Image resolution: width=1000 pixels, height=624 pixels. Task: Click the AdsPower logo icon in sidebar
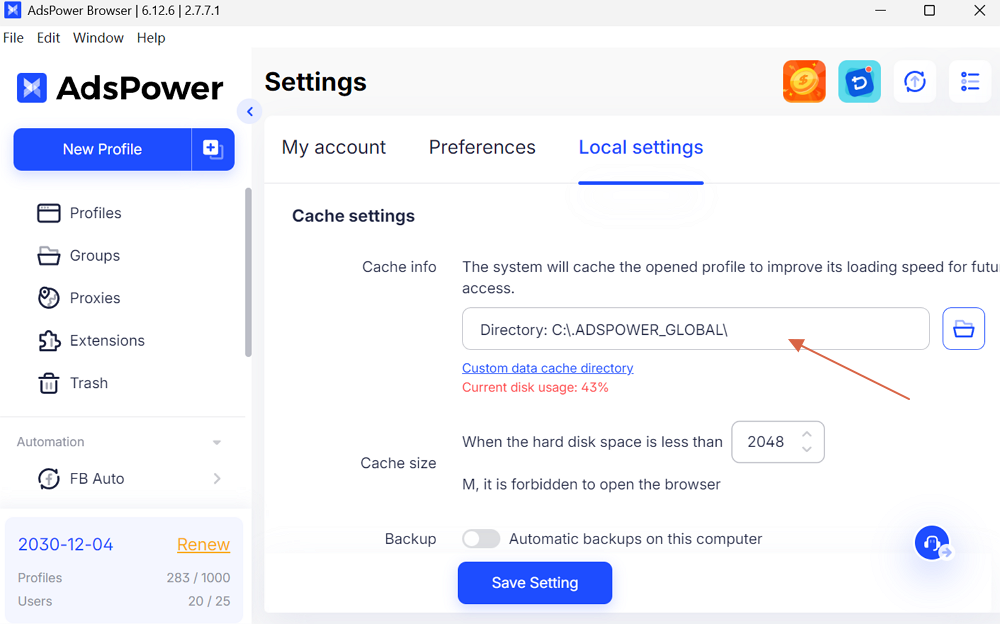click(x=31, y=88)
